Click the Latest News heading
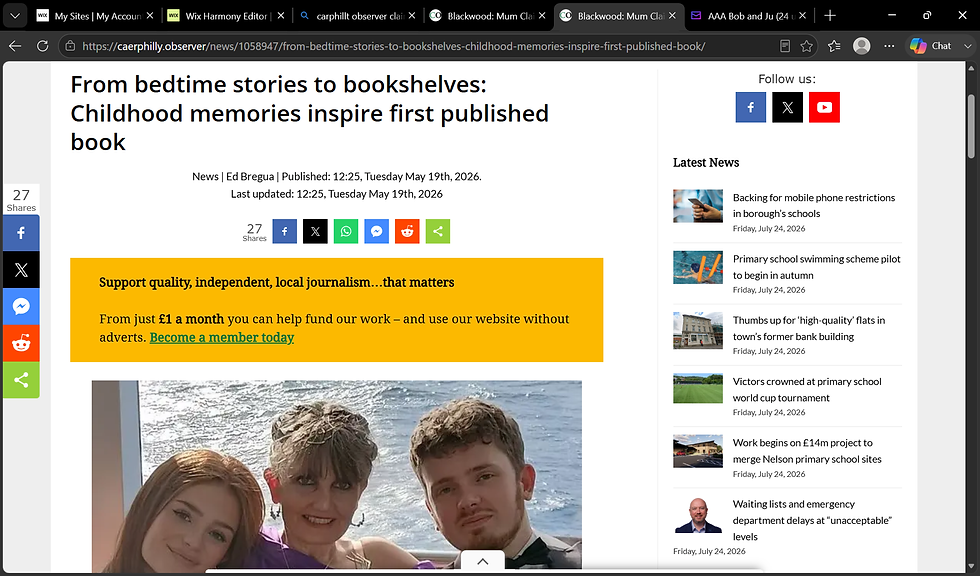The image size is (980, 576). click(x=706, y=162)
